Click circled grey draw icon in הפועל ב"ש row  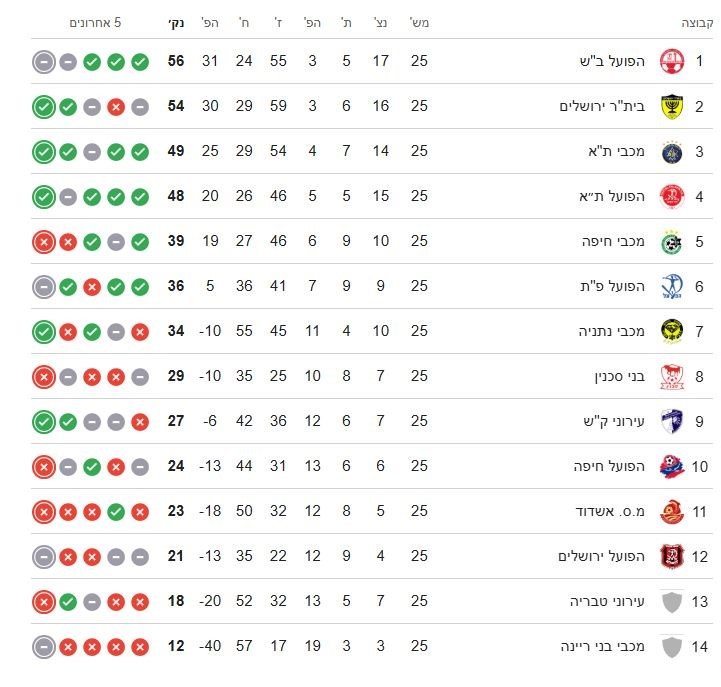click(x=43, y=61)
